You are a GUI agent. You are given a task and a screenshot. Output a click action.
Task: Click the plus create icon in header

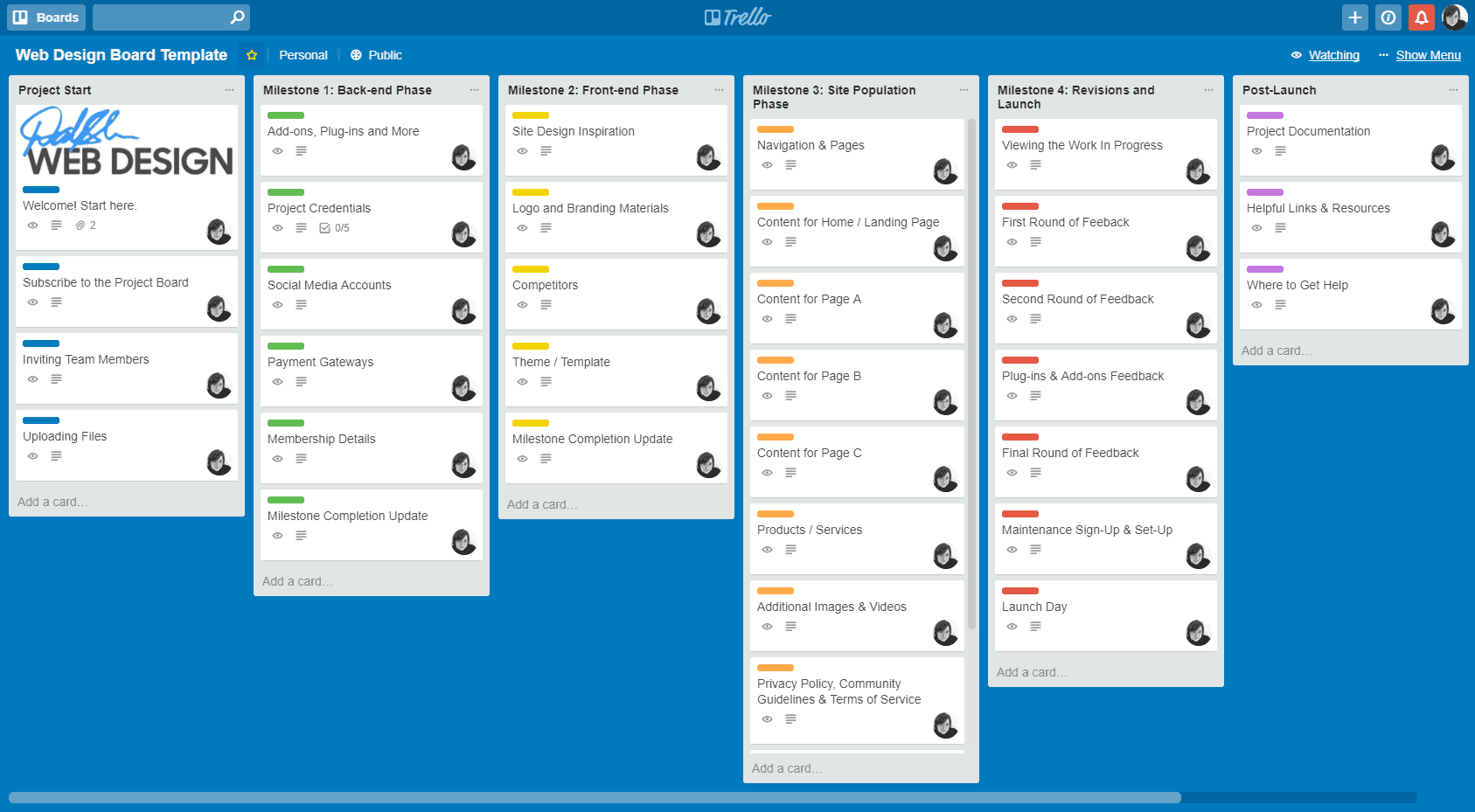[1354, 17]
